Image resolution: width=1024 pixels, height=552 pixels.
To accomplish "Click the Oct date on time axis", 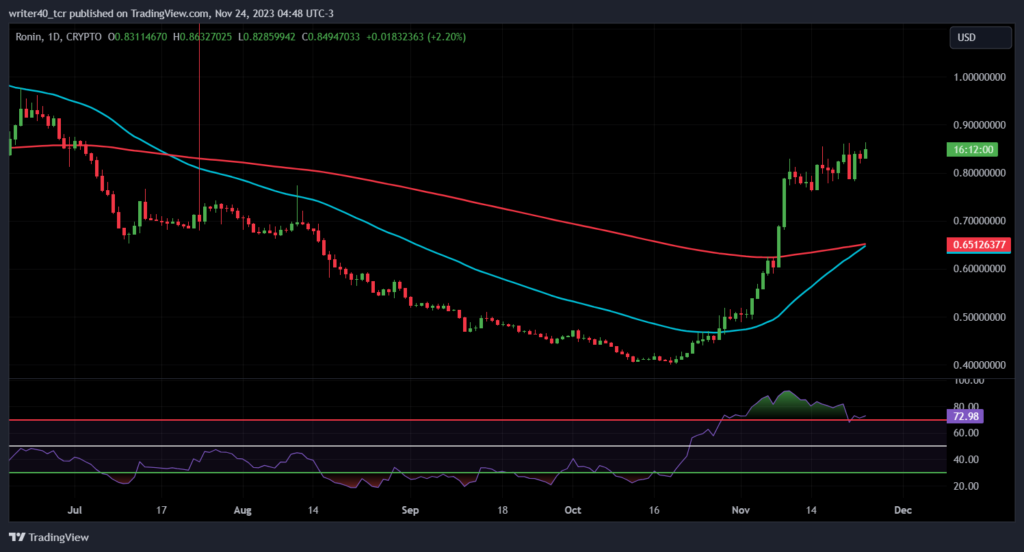I will pos(573,510).
